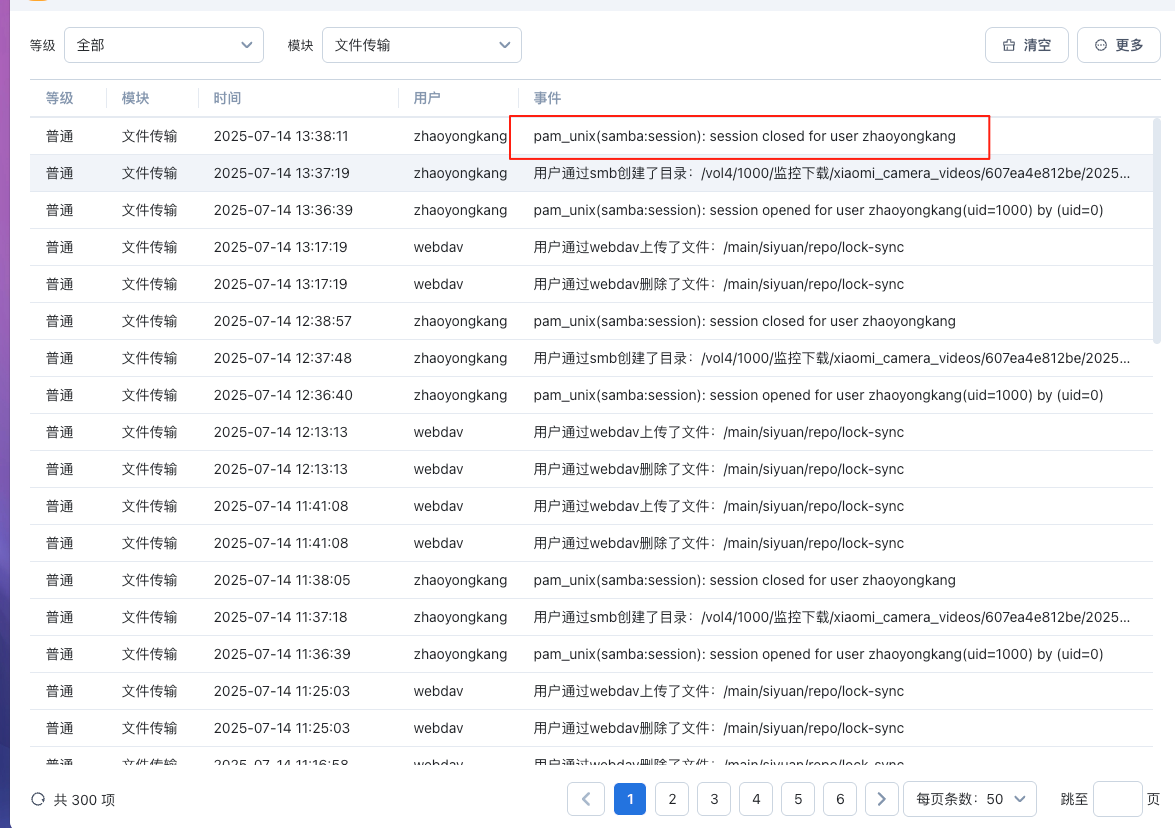
Task: Click the webdav 上传了文件 event at 12:13:13
Action: [x=719, y=432]
